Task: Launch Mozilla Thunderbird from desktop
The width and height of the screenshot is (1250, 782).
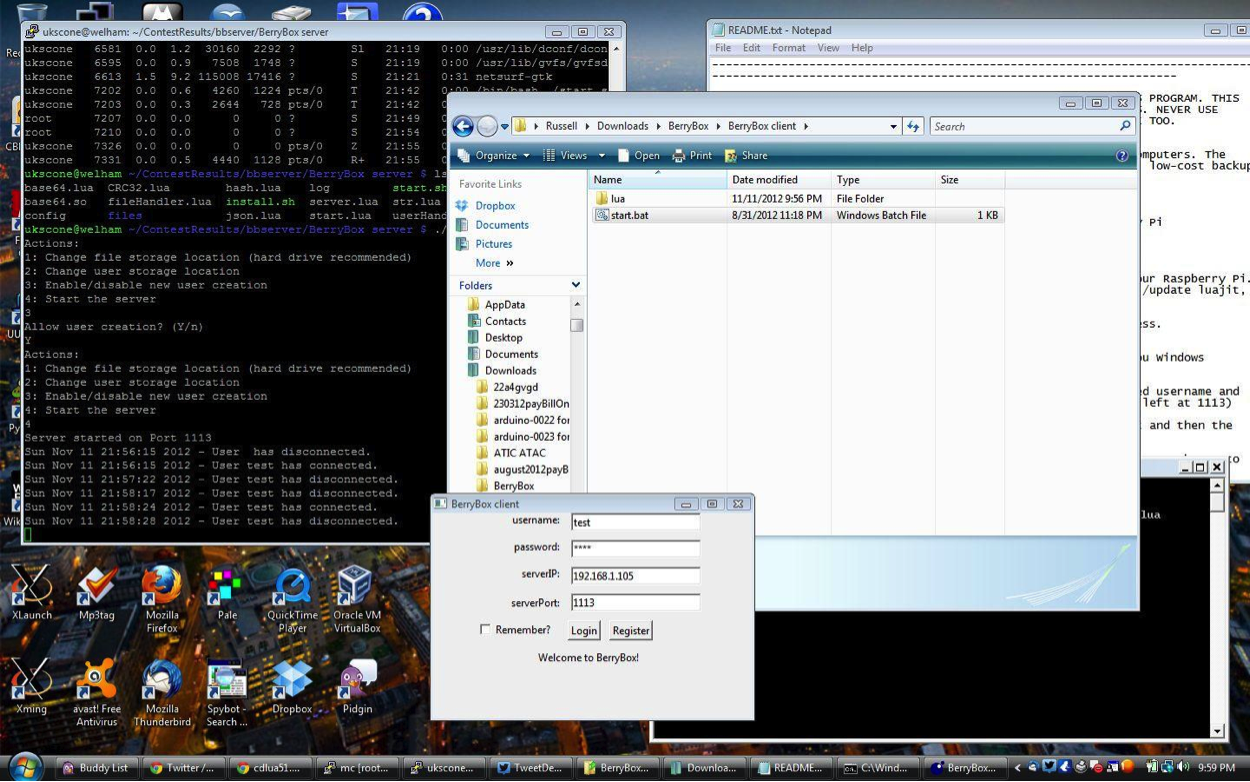Action: pyautogui.click(x=161, y=682)
